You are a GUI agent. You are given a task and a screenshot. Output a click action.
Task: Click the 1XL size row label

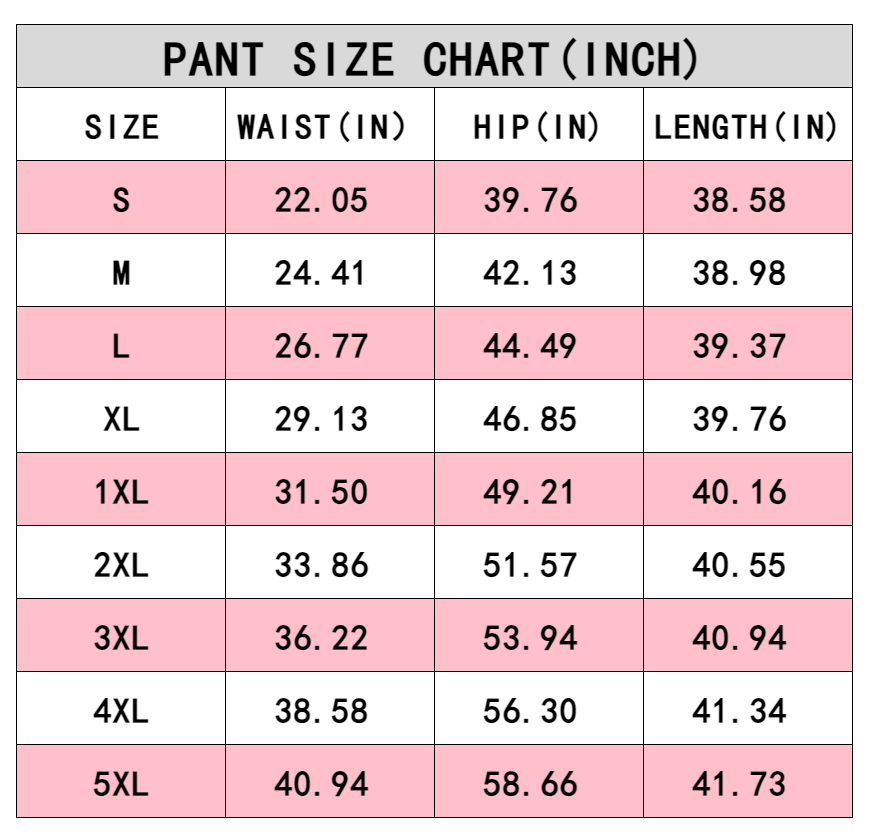[x=121, y=492]
